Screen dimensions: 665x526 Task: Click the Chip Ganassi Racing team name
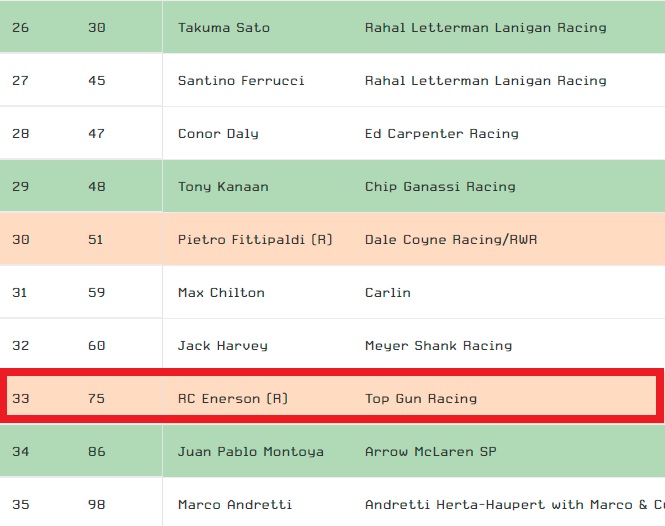(440, 186)
